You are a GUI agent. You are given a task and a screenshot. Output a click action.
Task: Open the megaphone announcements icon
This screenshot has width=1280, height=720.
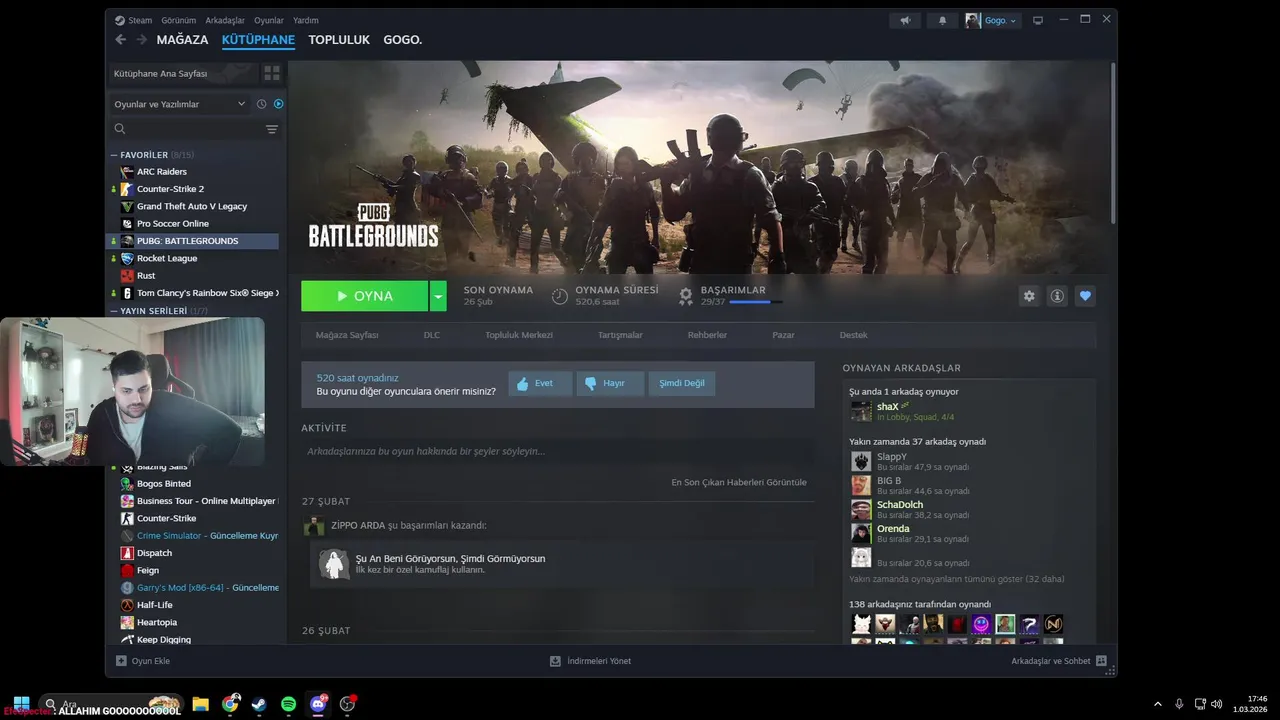coord(905,20)
